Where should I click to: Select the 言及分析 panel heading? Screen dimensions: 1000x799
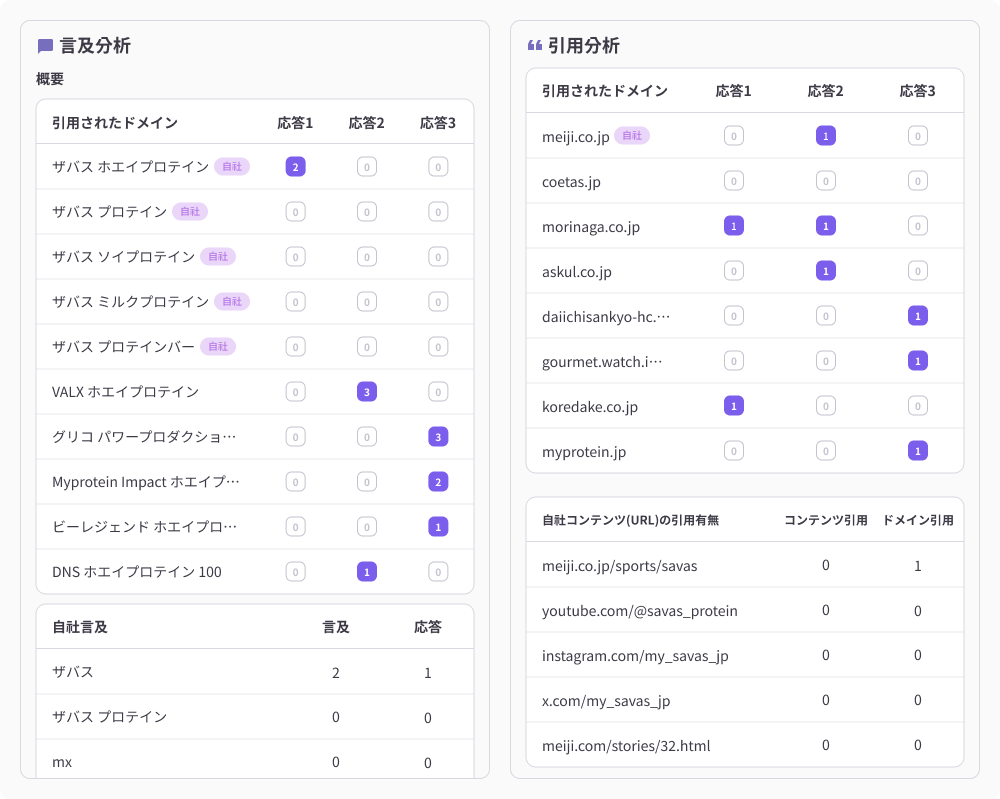(95, 46)
